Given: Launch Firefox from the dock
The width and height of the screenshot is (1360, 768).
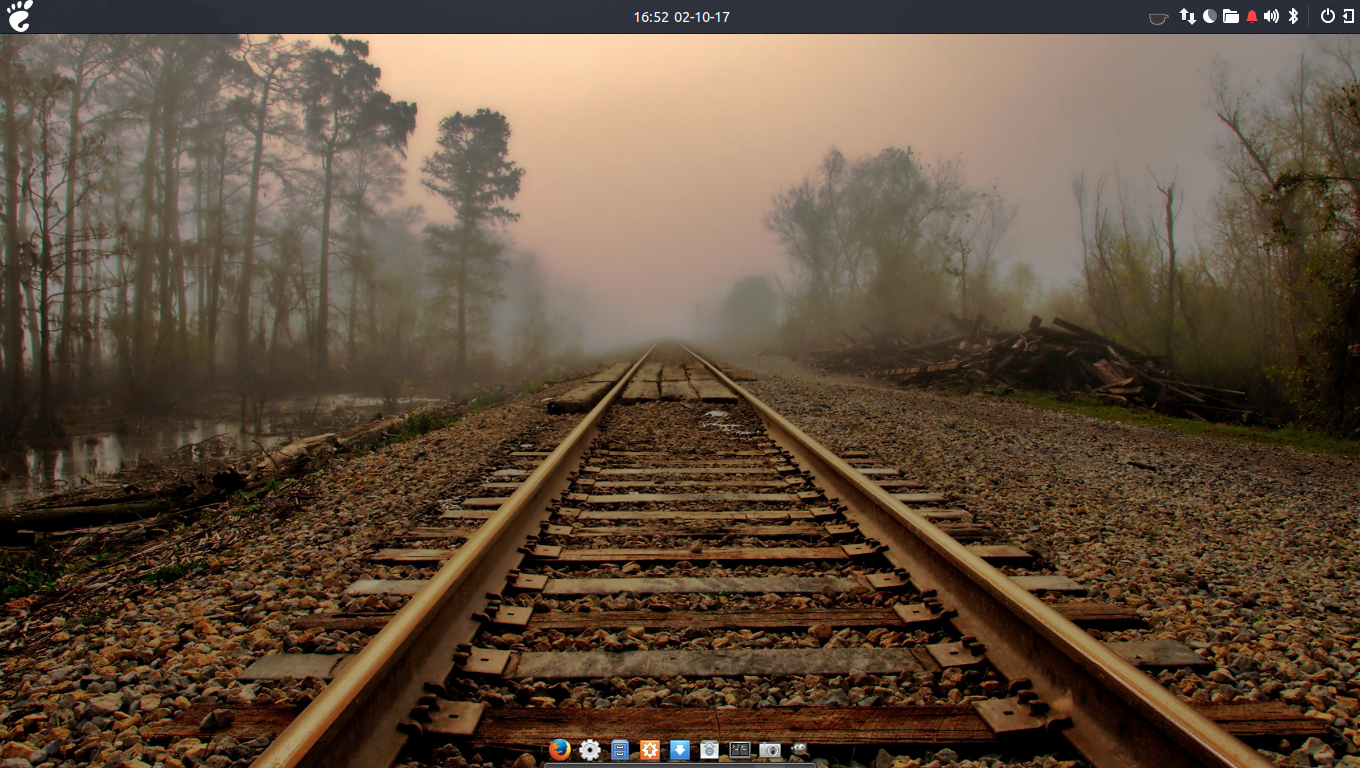Looking at the screenshot, I should point(560,749).
